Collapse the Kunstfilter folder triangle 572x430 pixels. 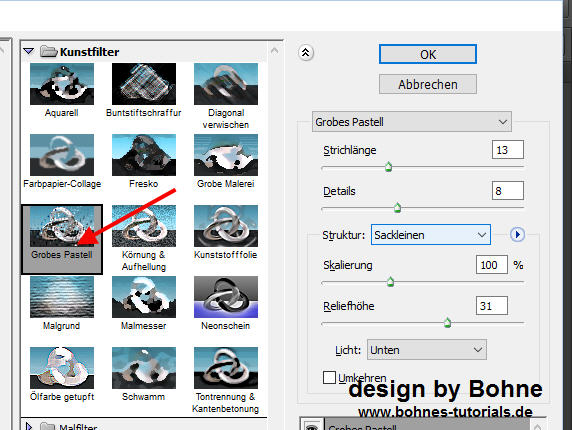click(x=28, y=51)
